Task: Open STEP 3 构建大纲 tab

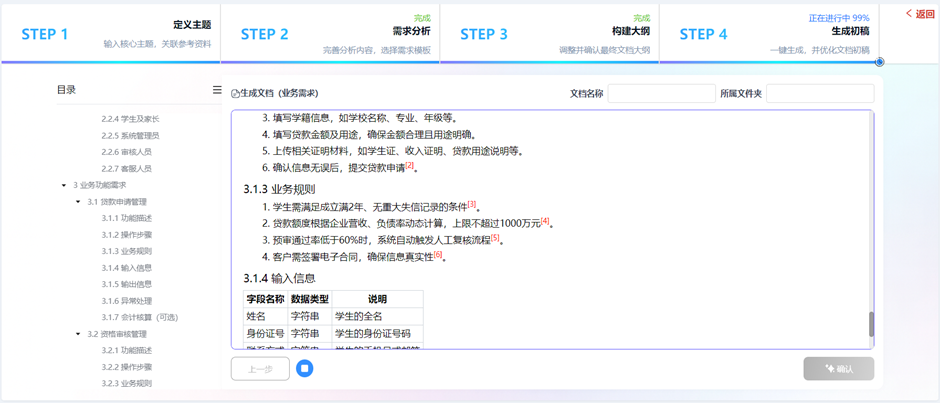Action: (550, 32)
